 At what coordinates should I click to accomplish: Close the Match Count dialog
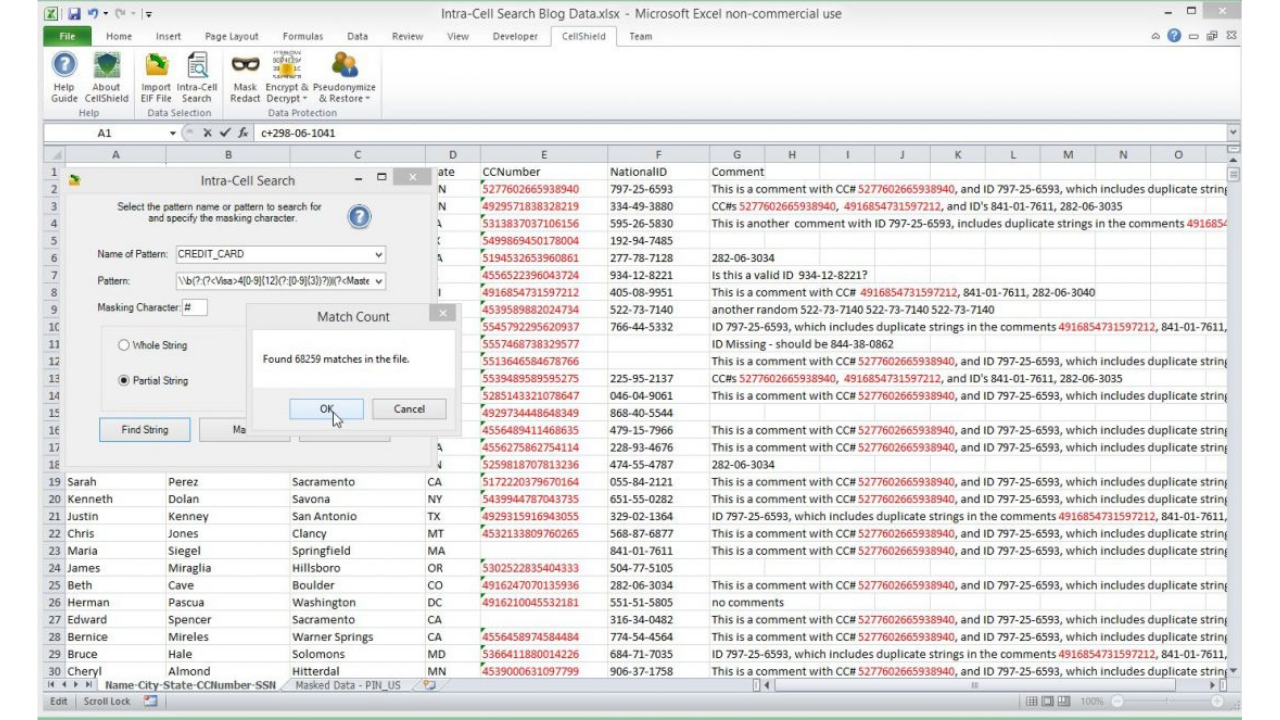click(x=443, y=314)
